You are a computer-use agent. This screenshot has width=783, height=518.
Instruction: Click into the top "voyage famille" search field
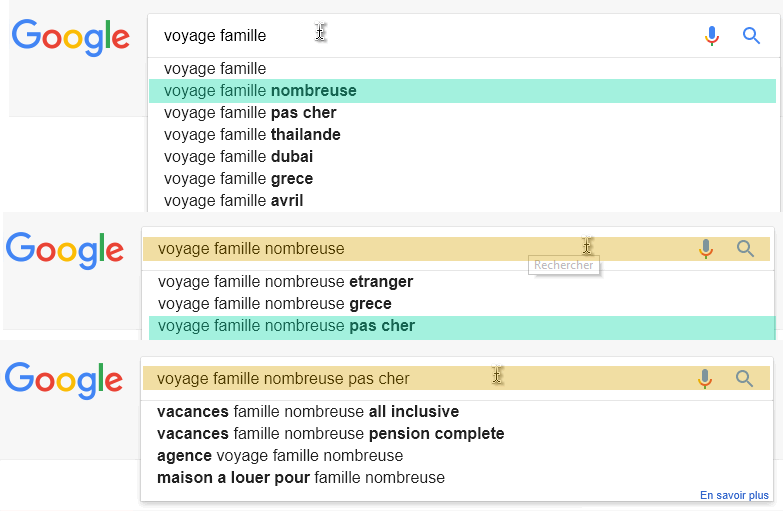tap(420, 36)
